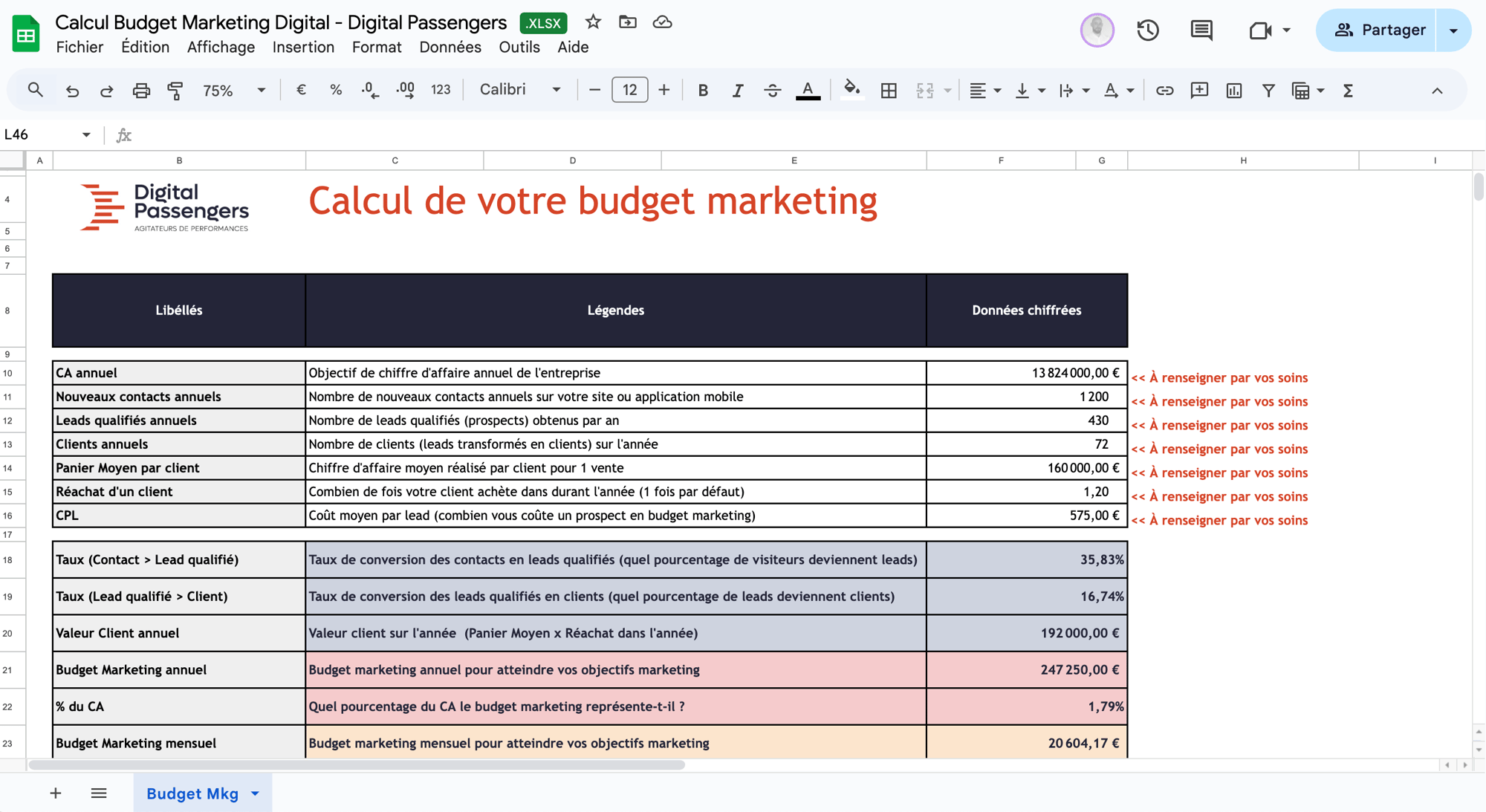Screen dimensions: 1486x812
Task: Print the spreadsheet
Action: [141, 90]
